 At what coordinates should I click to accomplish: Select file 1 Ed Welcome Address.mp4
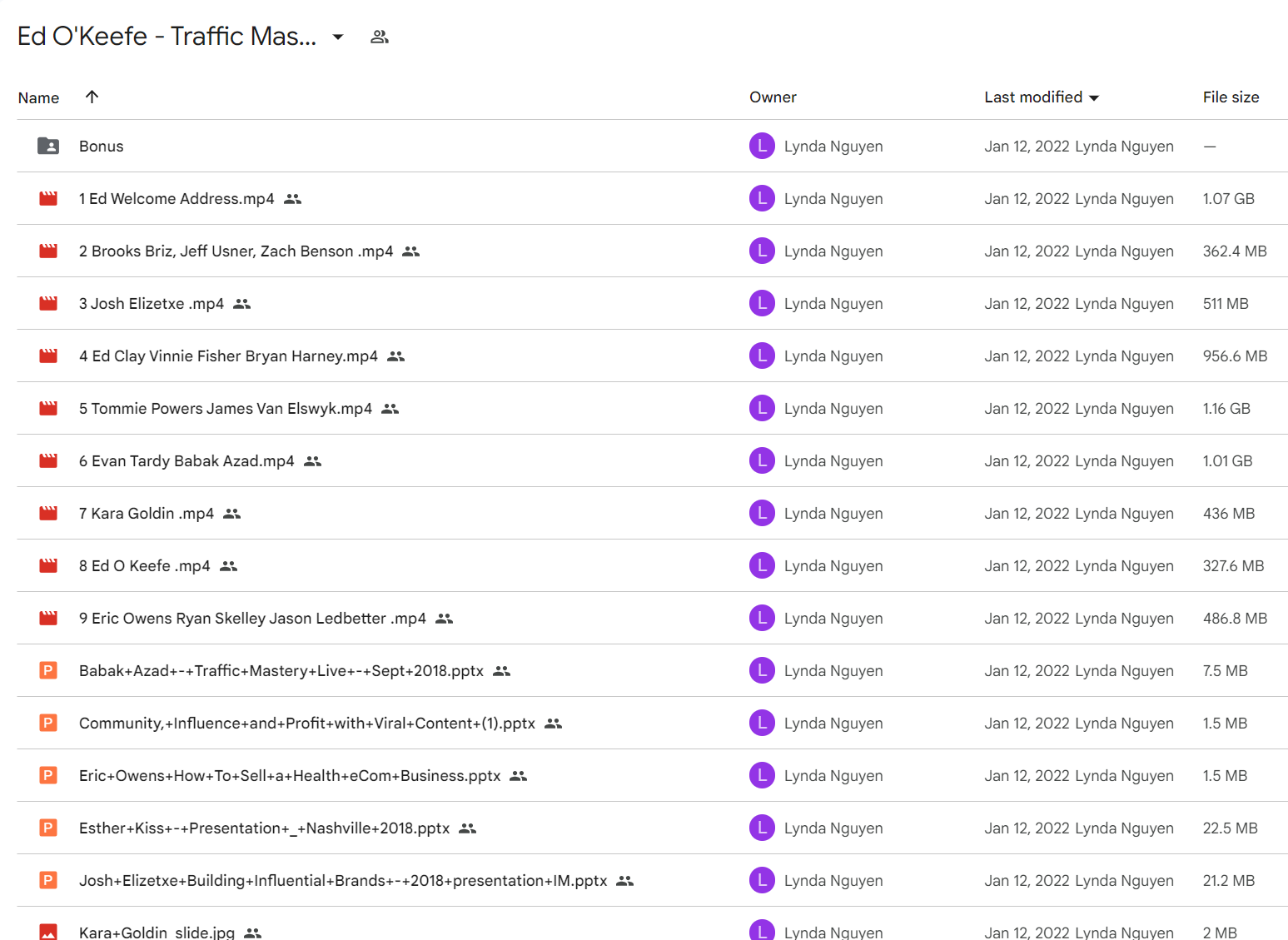click(x=177, y=198)
